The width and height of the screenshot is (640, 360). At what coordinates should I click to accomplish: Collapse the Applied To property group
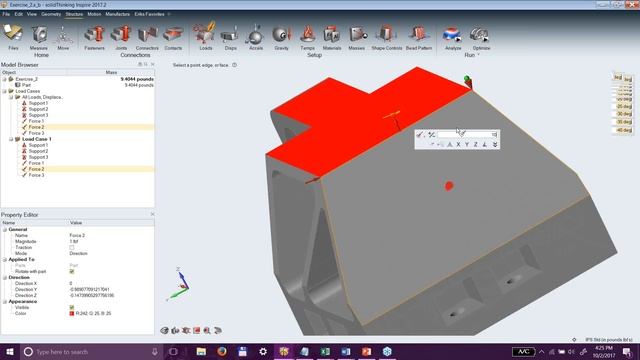click(5, 260)
